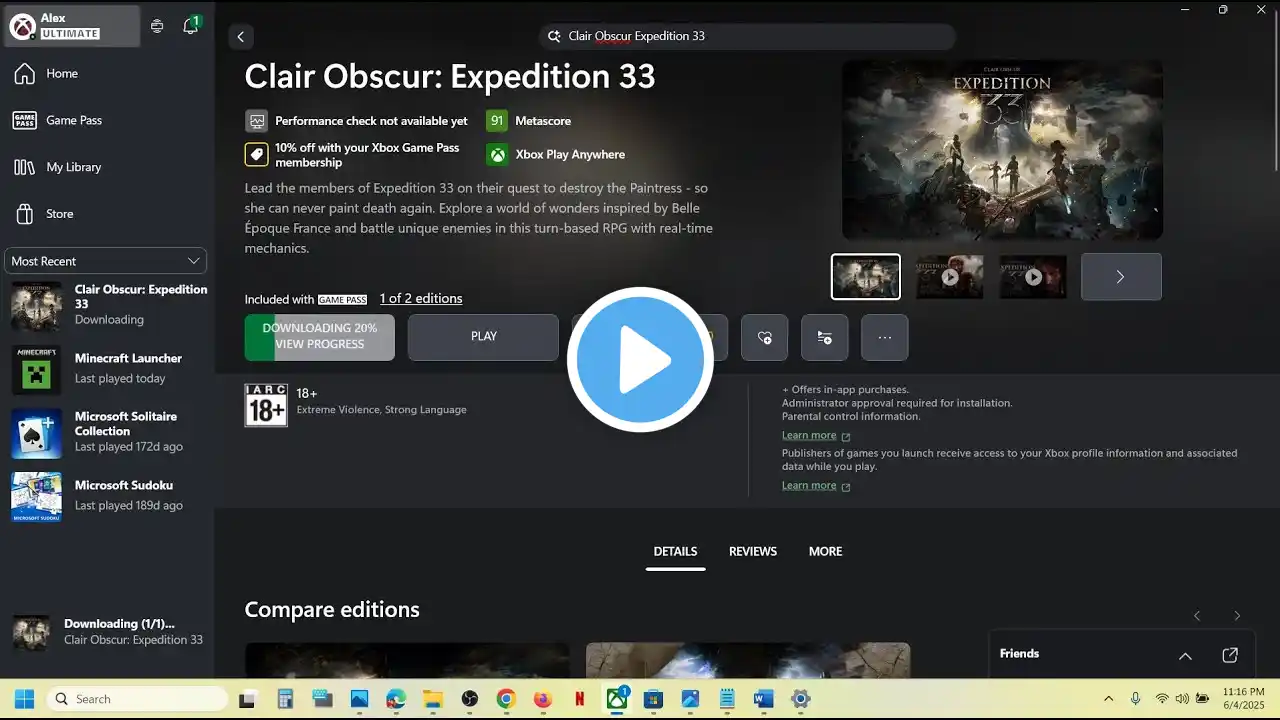Select Microsoft Solitaire Collection in recent list
1280x720 pixels.
108,432
